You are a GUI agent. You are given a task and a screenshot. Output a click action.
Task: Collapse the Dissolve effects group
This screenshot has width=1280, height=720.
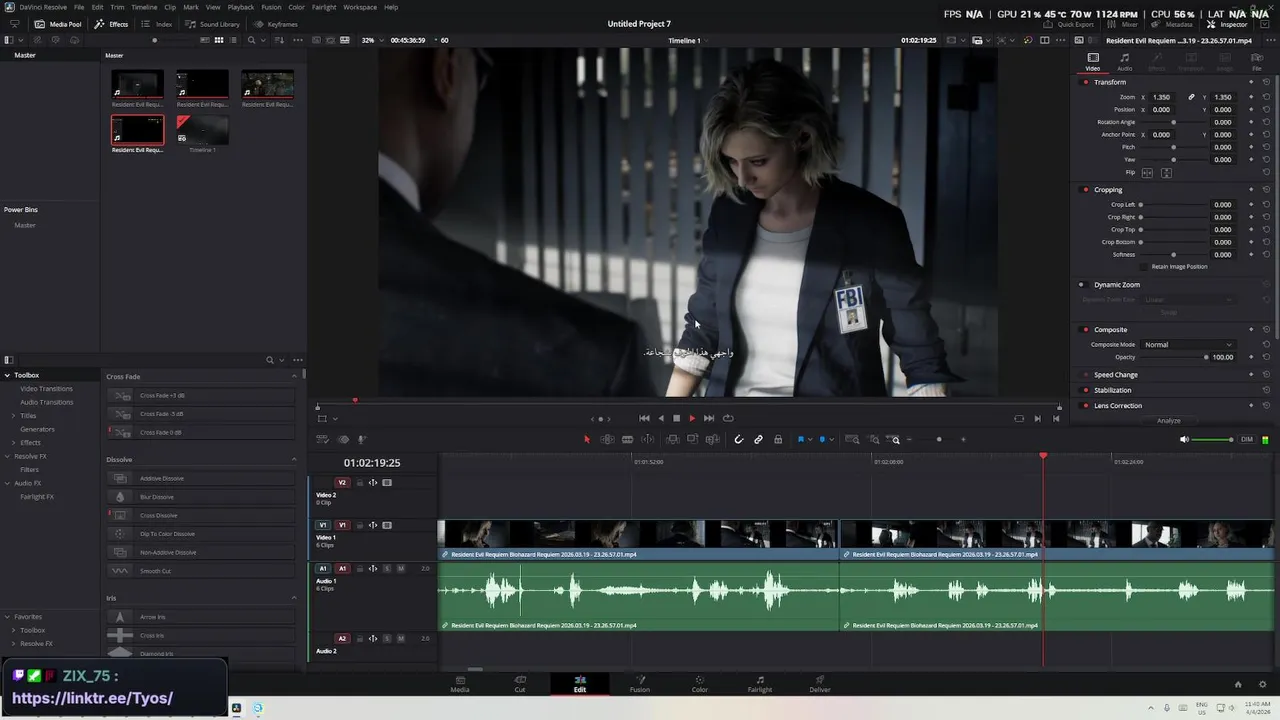tap(294, 459)
